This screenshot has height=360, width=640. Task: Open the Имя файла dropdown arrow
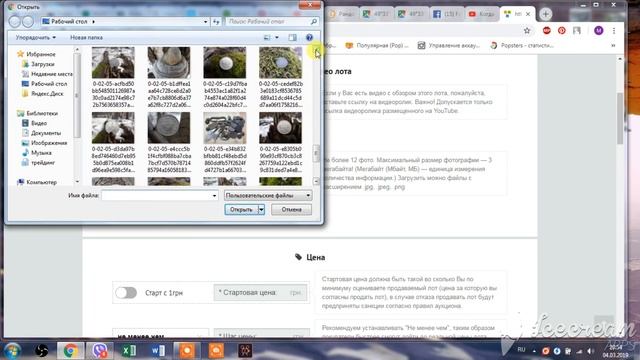coord(214,196)
